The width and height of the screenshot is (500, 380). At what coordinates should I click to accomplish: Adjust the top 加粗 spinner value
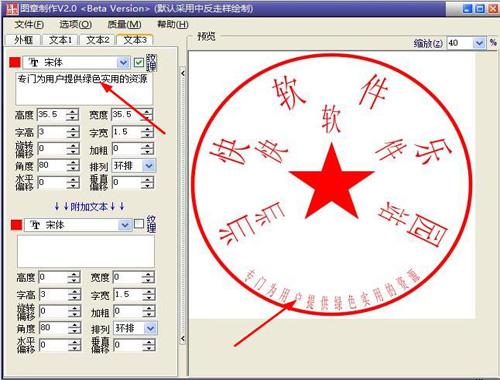click(147, 149)
